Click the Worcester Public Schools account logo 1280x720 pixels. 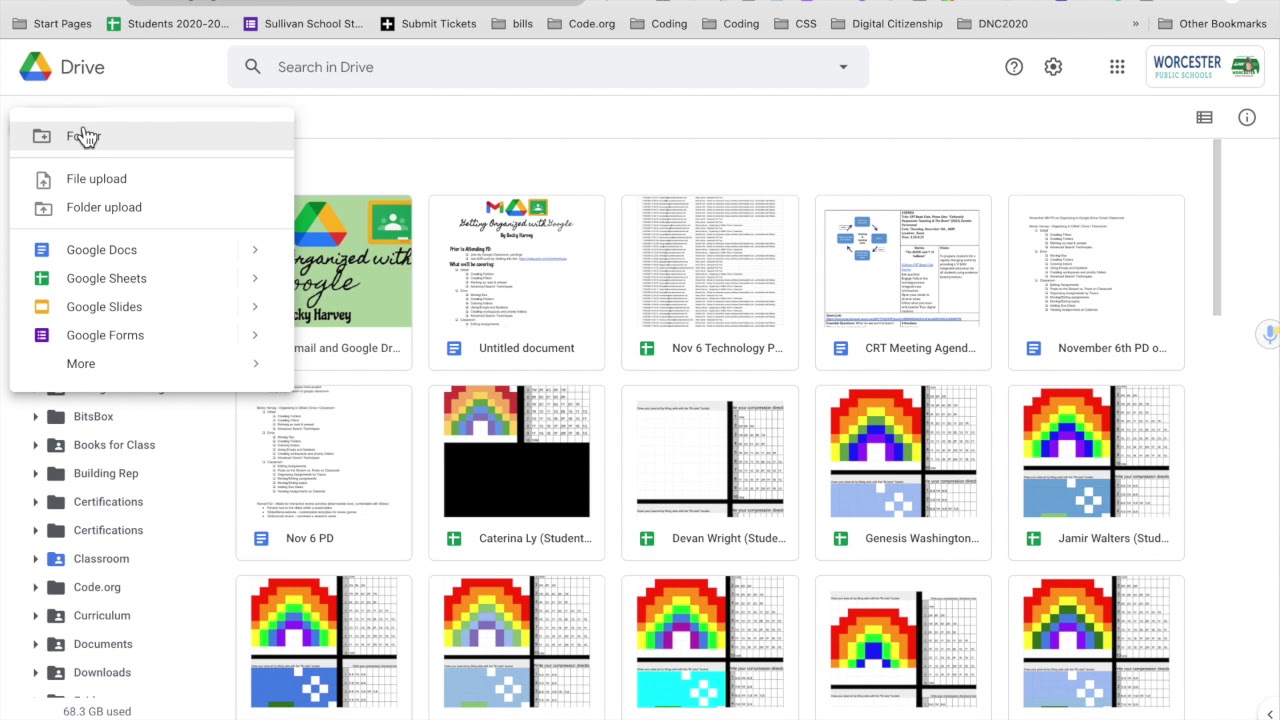(1206, 67)
